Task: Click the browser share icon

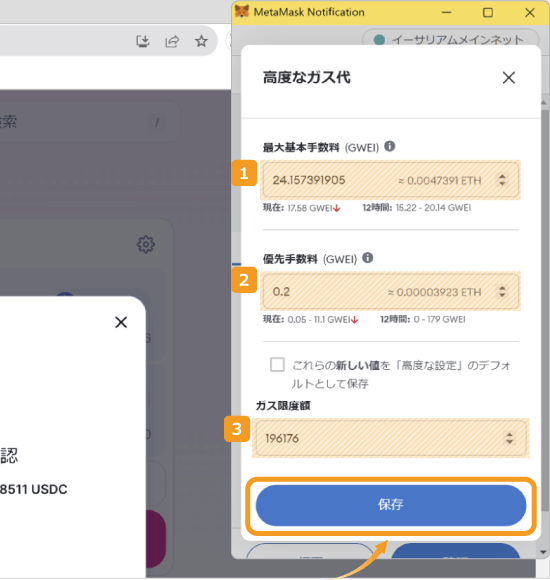Action: (x=172, y=41)
